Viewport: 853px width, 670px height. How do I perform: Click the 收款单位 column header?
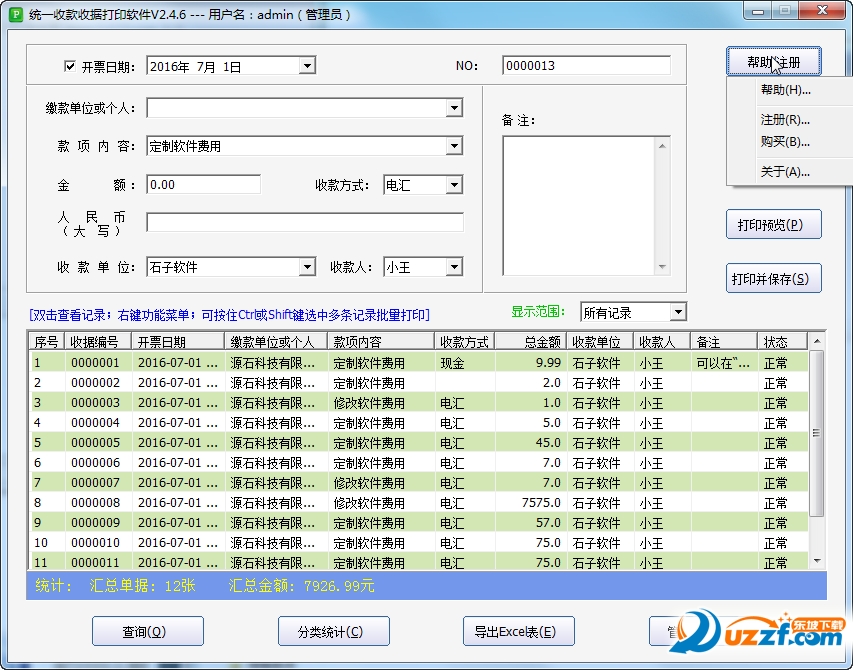tap(599, 342)
